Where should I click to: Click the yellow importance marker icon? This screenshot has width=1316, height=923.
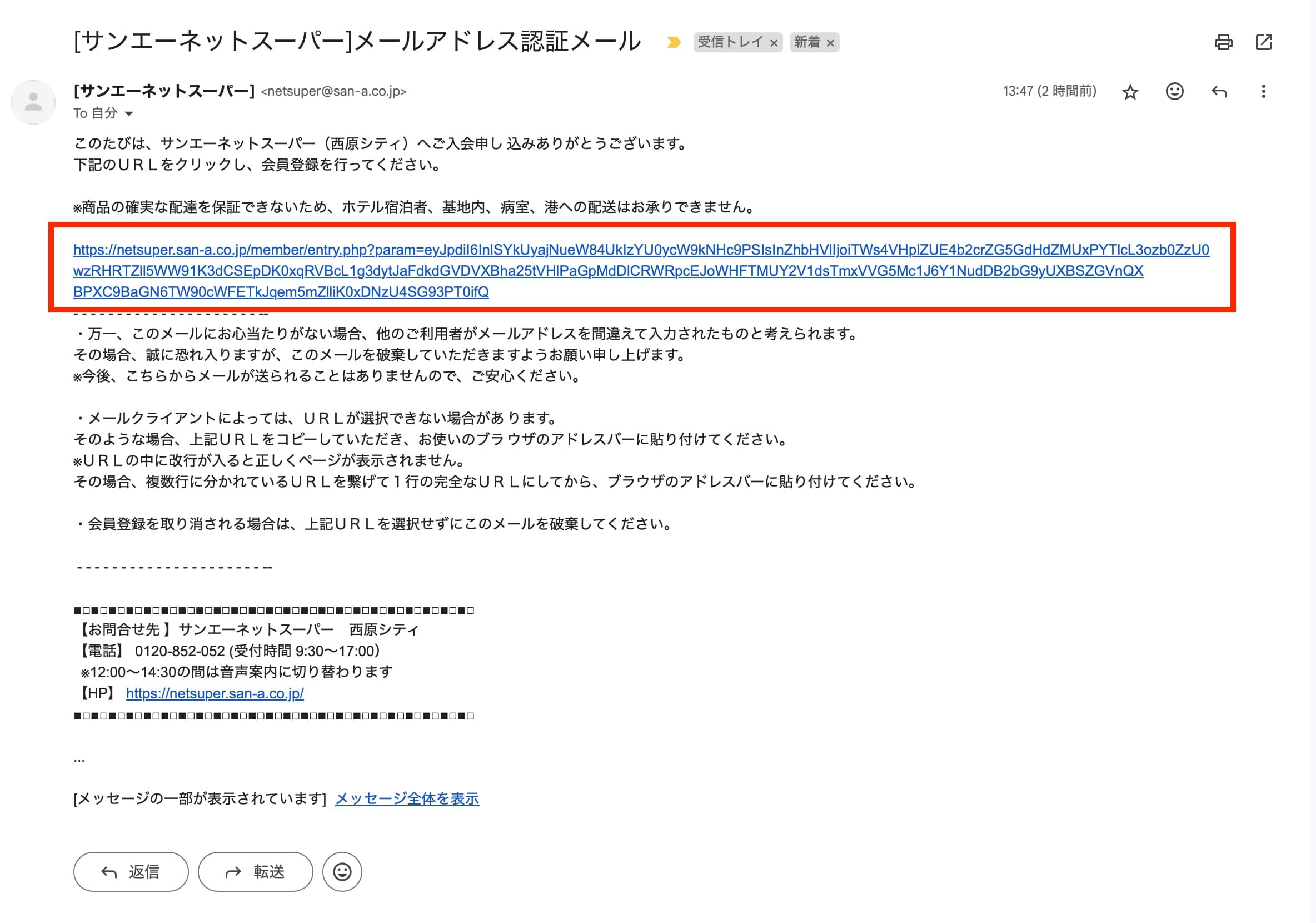(674, 42)
